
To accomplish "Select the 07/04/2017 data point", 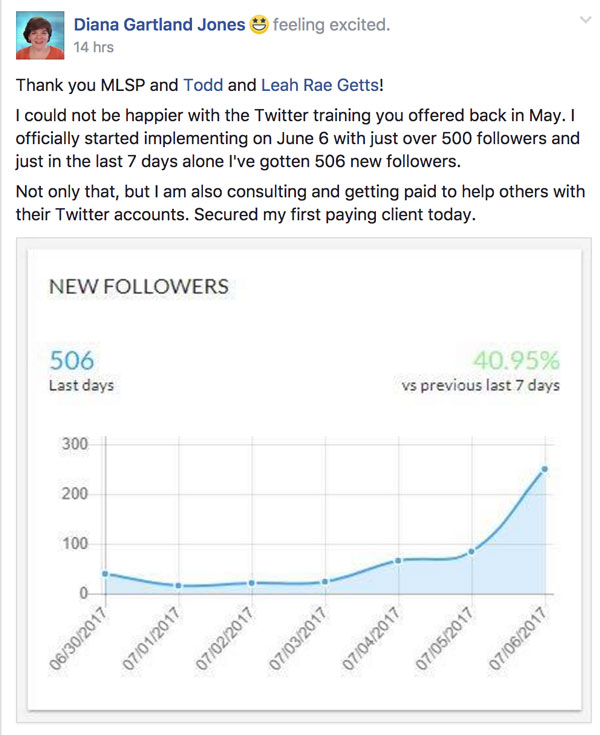I will click(x=398, y=561).
